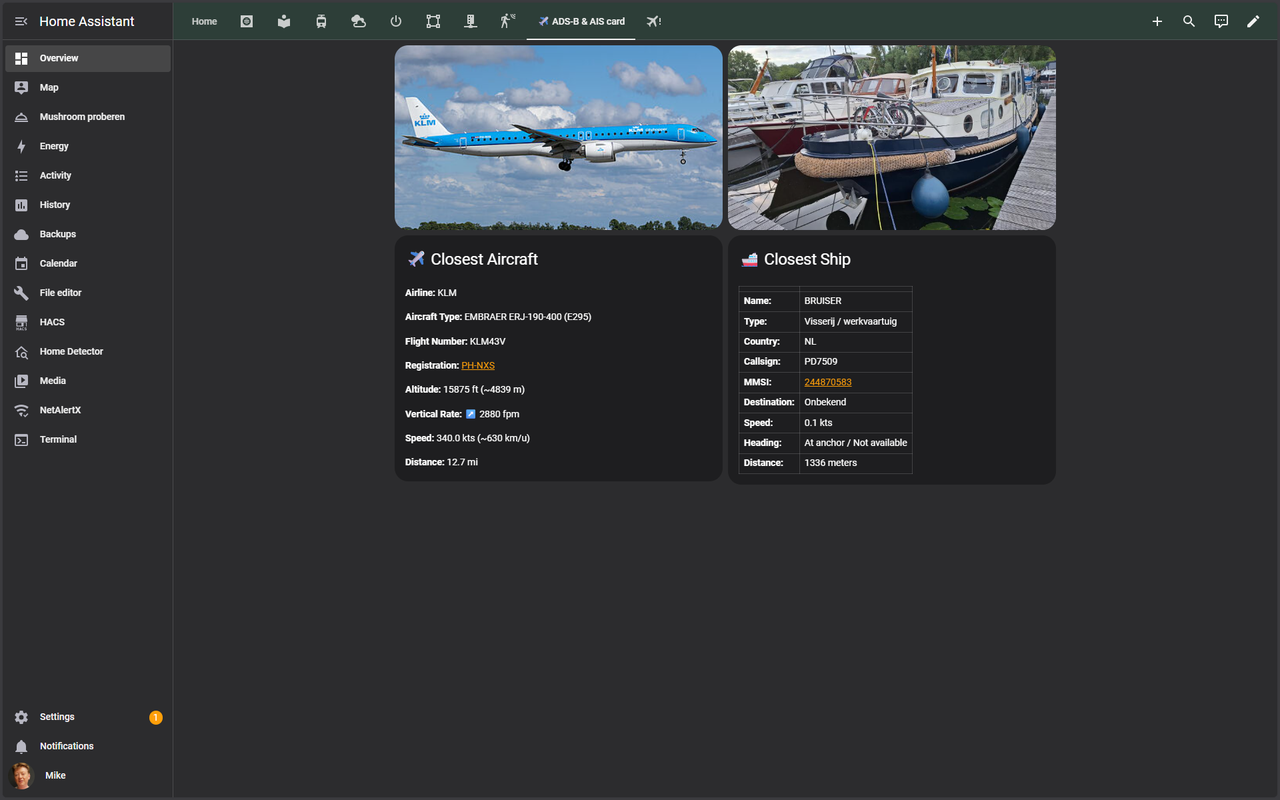The image size is (1280, 800).
Task: Select the vector square icon tab
Action: pyautogui.click(x=432, y=21)
